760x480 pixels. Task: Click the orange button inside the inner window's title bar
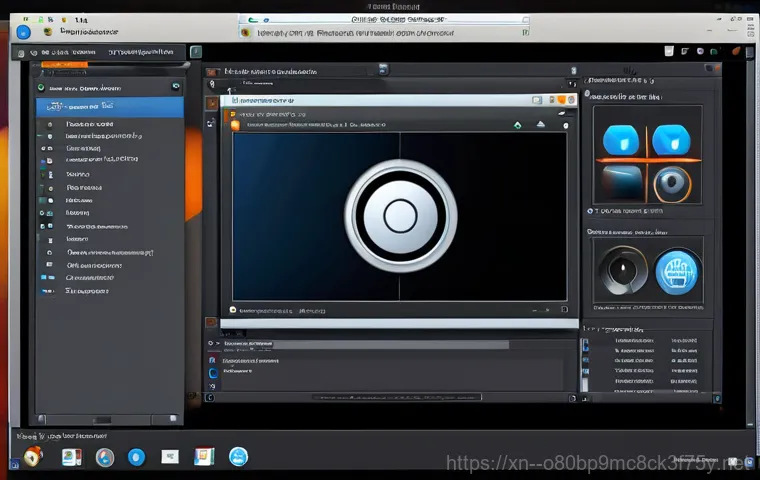(561, 100)
